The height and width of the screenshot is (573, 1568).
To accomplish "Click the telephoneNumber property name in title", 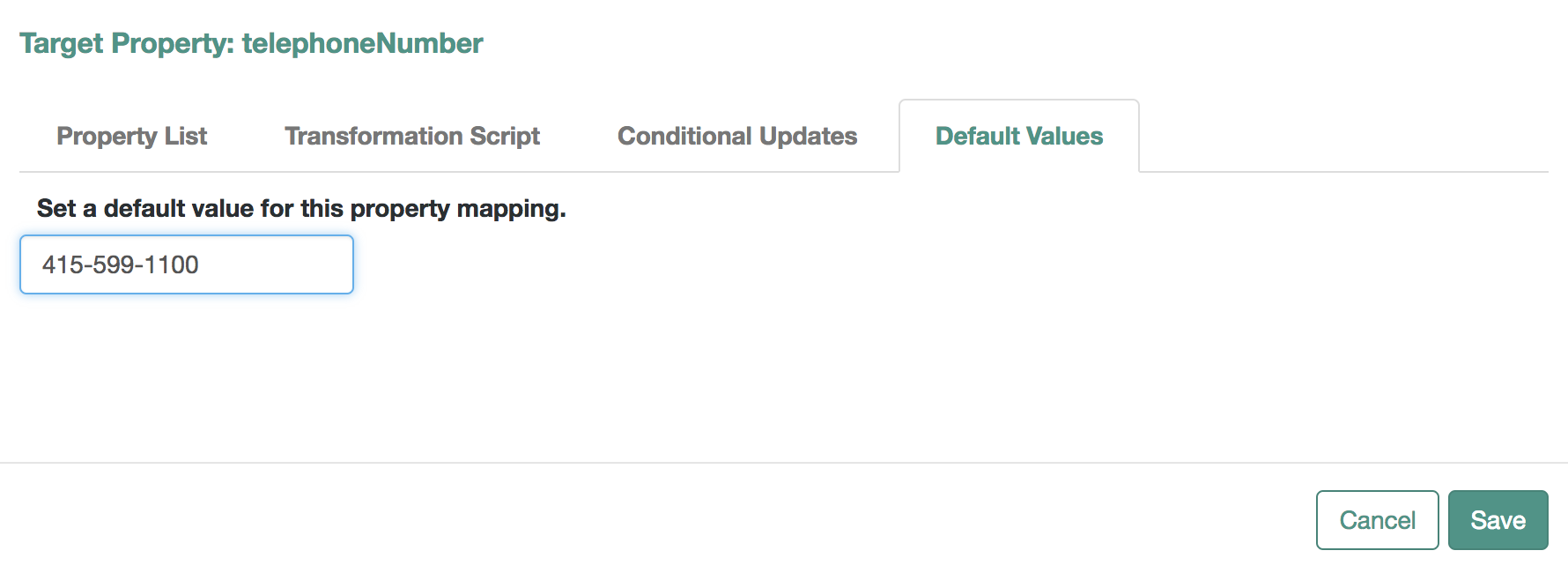I will tap(363, 43).
